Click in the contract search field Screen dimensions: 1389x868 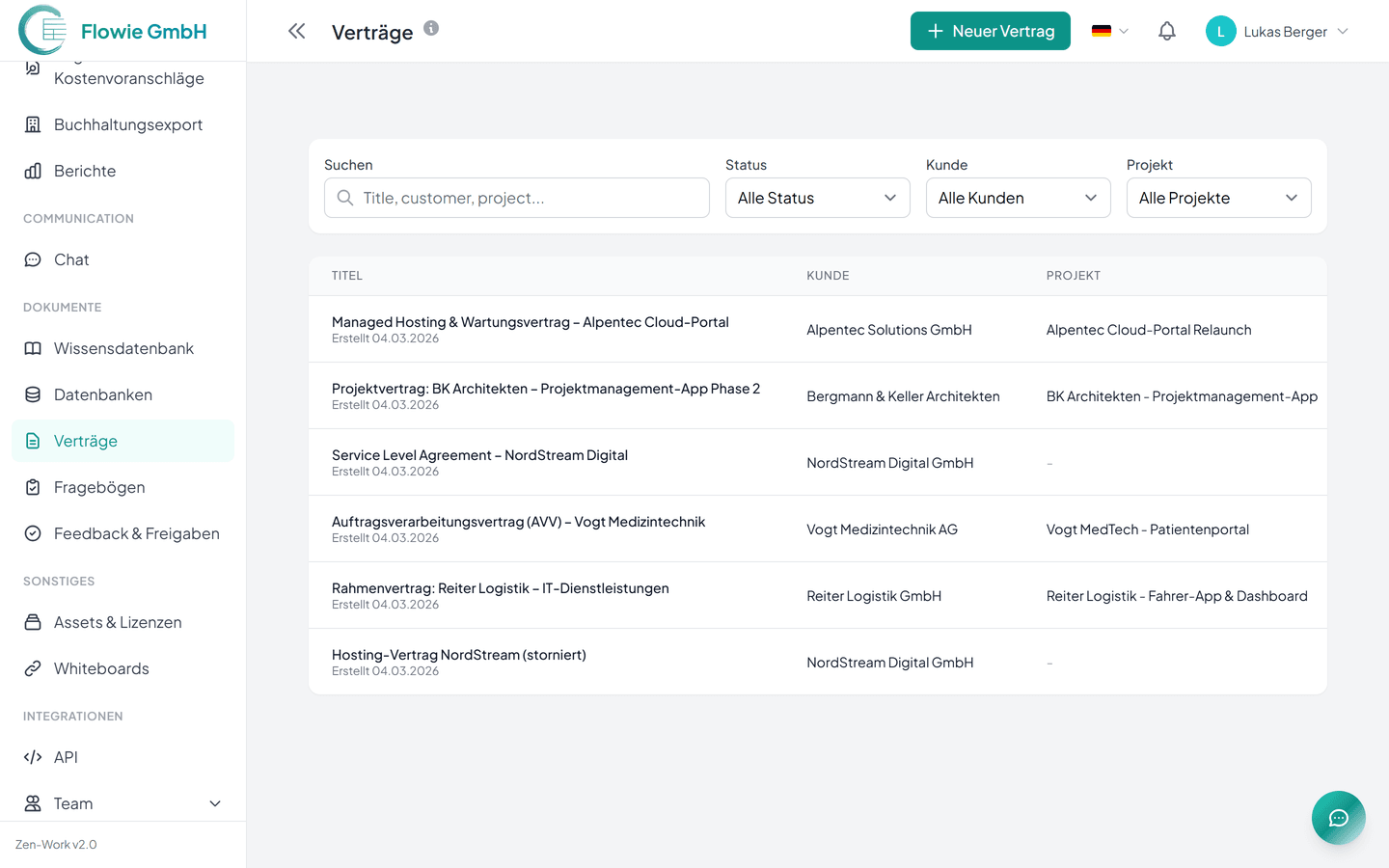[x=516, y=197]
